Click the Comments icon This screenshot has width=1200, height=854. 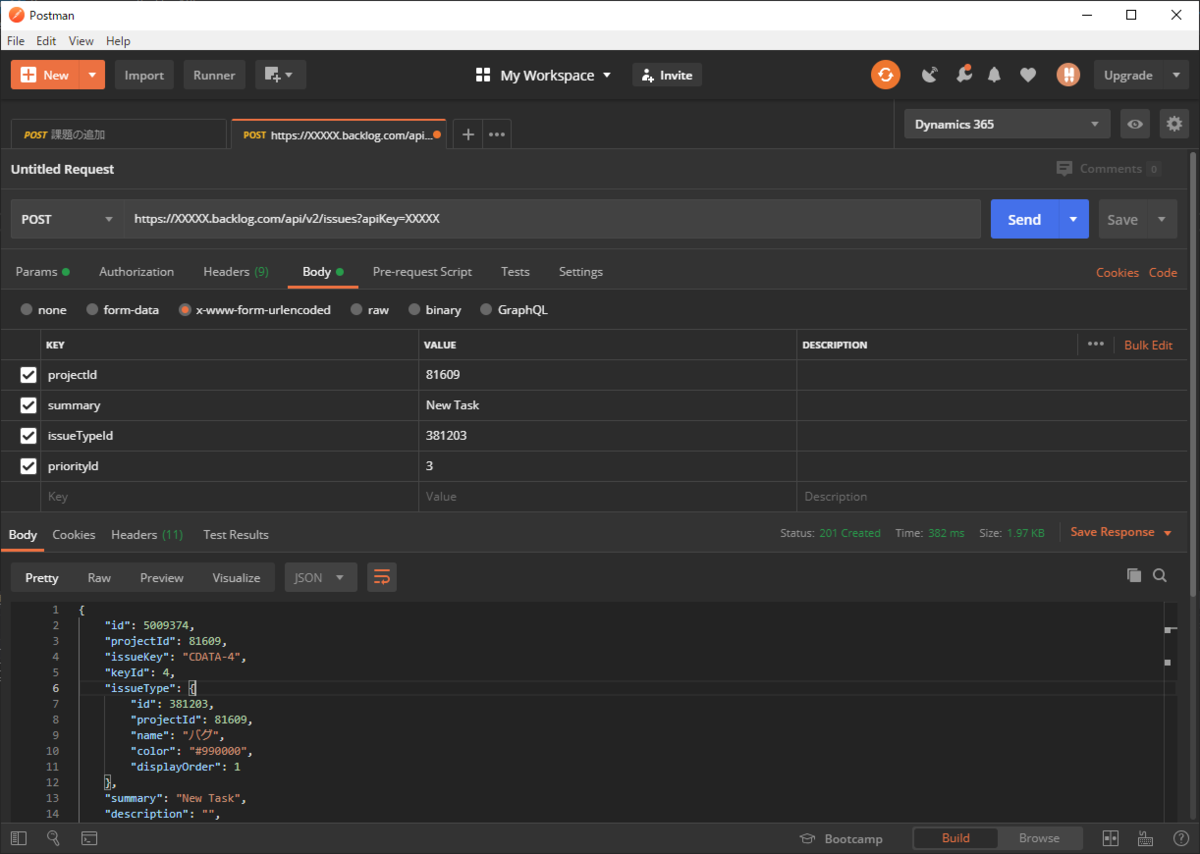tap(1064, 169)
